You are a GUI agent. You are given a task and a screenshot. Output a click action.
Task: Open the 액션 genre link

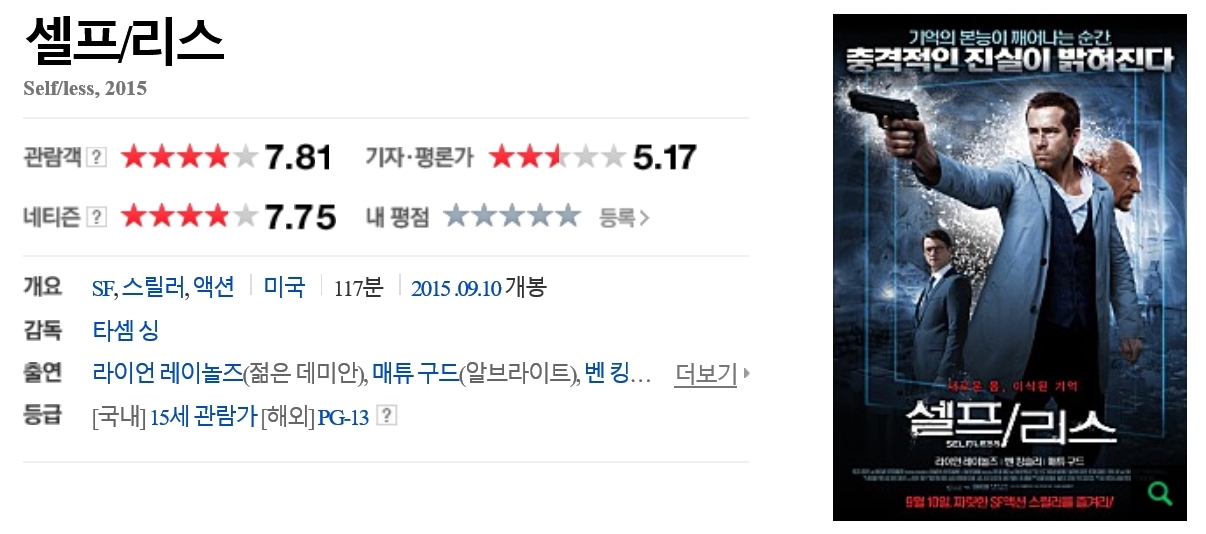pyautogui.click(x=214, y=288)
